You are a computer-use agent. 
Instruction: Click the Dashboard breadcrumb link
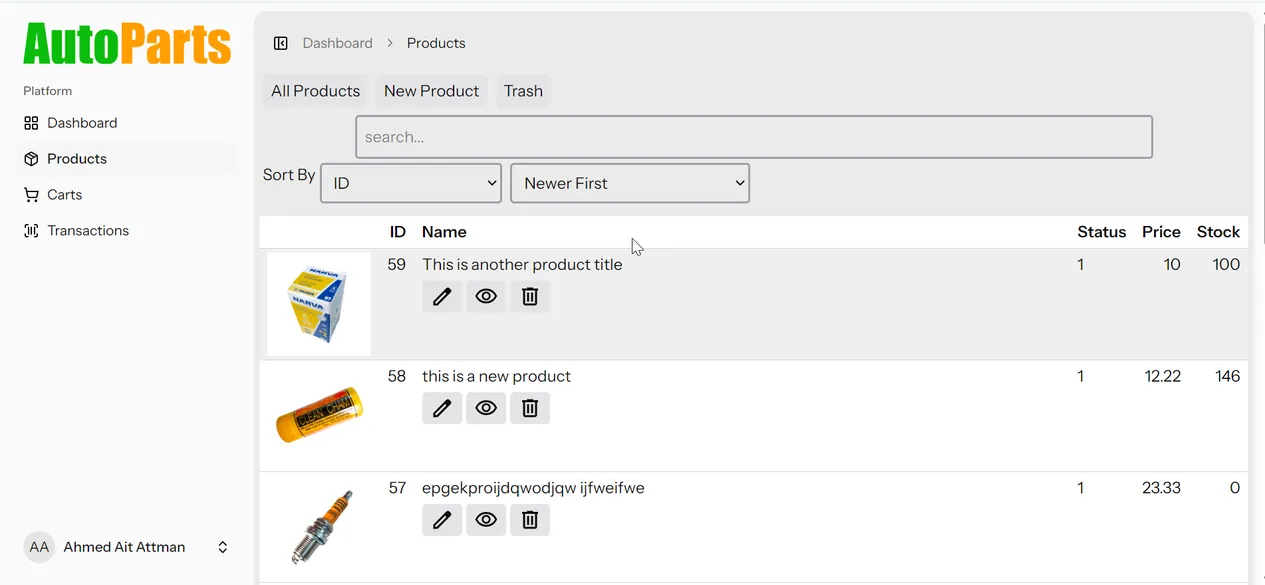337,43
